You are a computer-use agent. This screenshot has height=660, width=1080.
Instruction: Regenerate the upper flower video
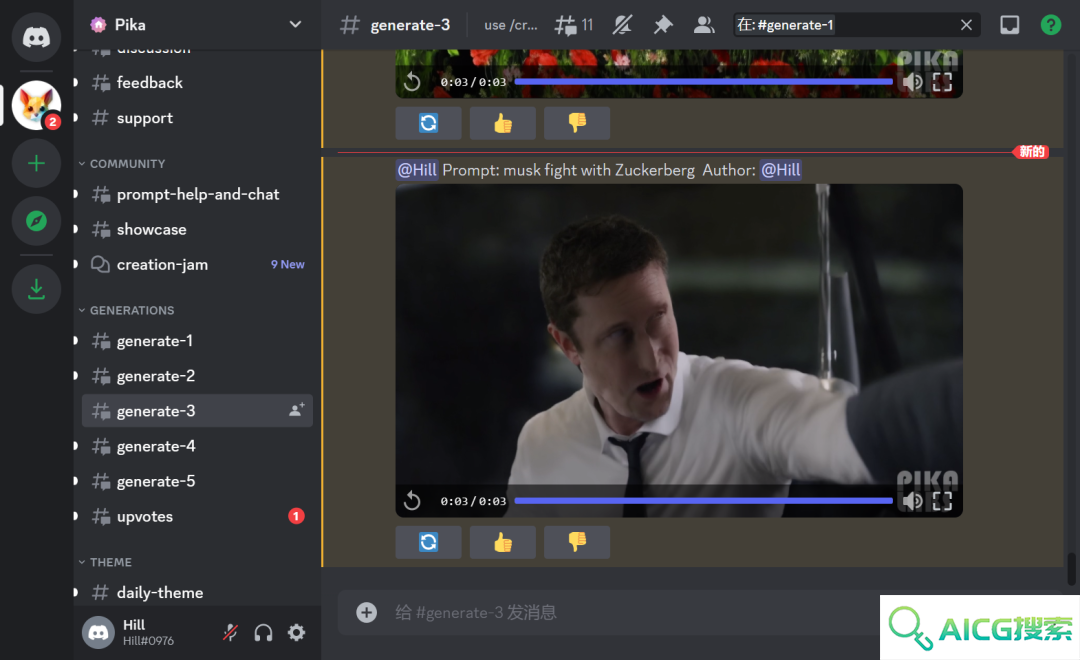click(x=428, y=123)
